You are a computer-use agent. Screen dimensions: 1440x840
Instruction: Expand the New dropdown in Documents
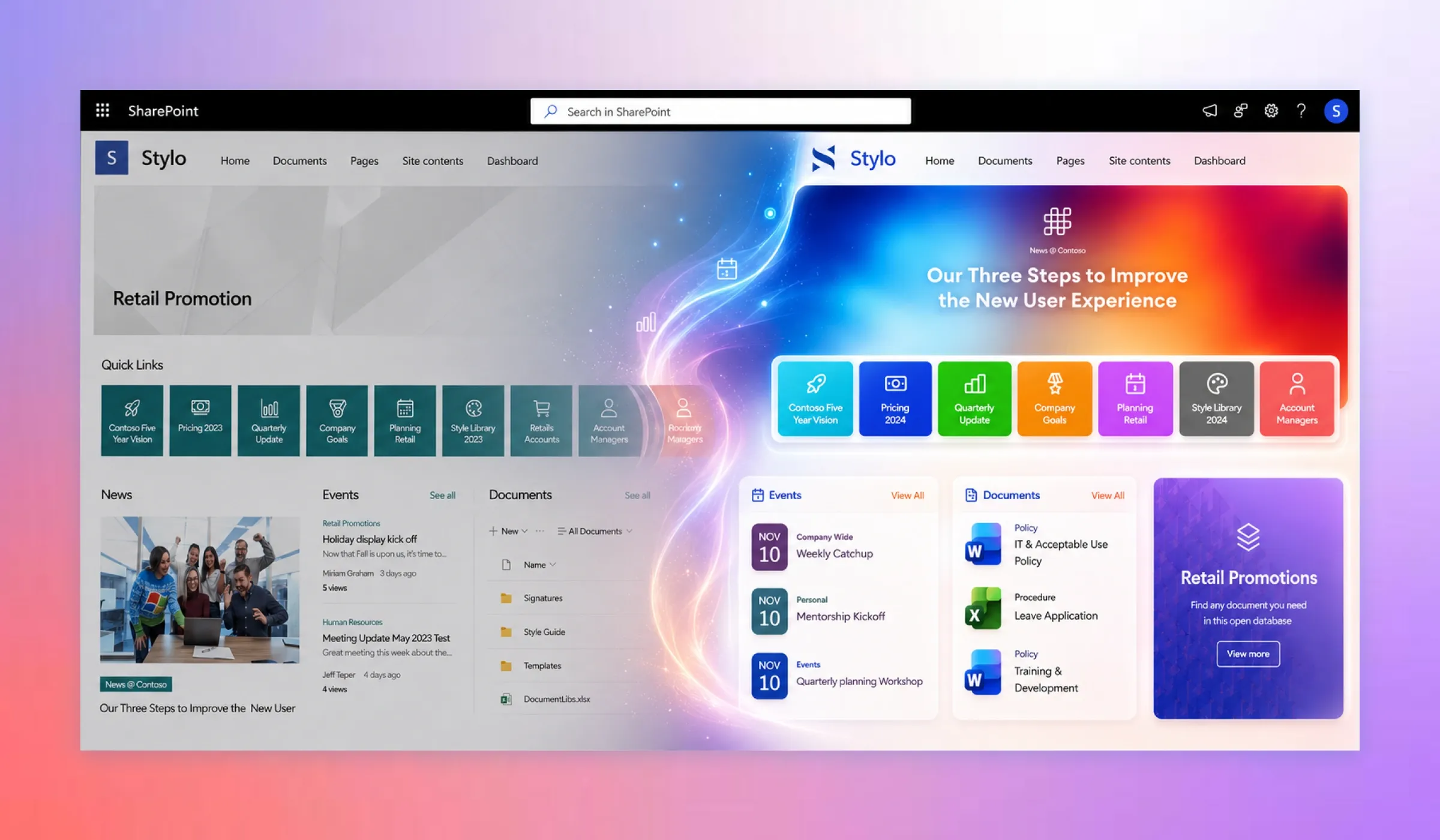tap(508, 531)
